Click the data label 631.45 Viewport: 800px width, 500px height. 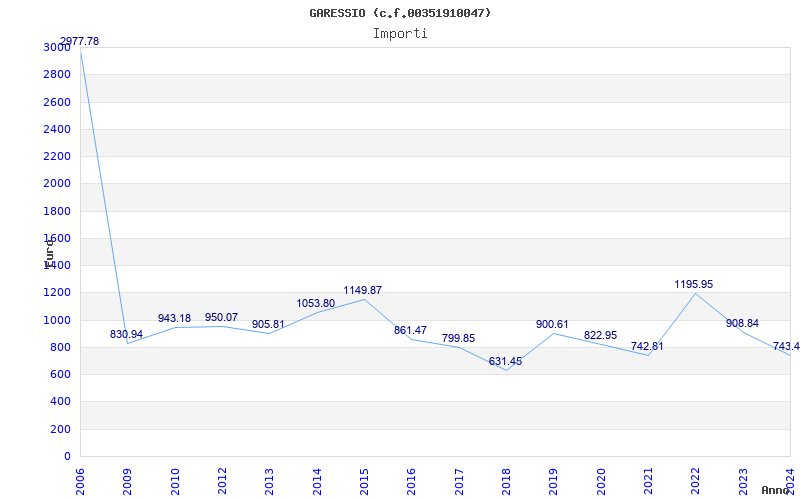tap(505, 362)
